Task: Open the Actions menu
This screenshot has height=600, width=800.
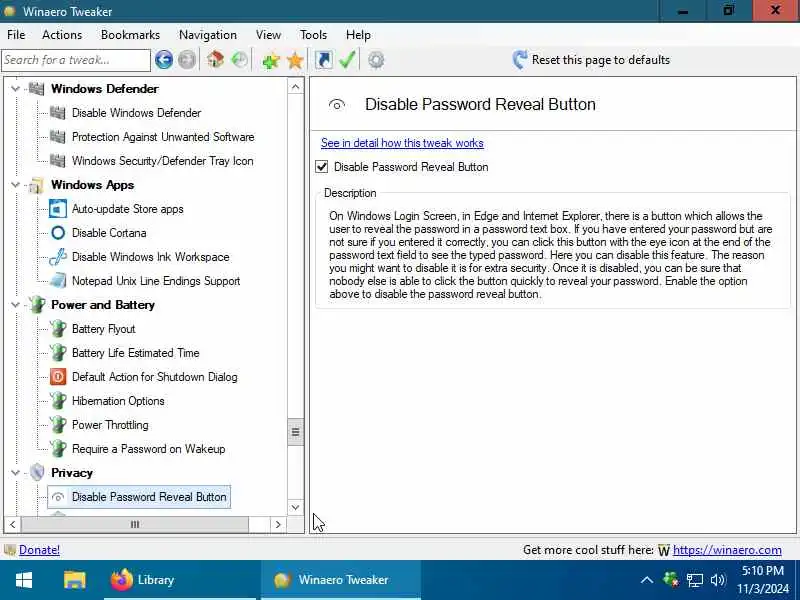Action: coord(62,35)
